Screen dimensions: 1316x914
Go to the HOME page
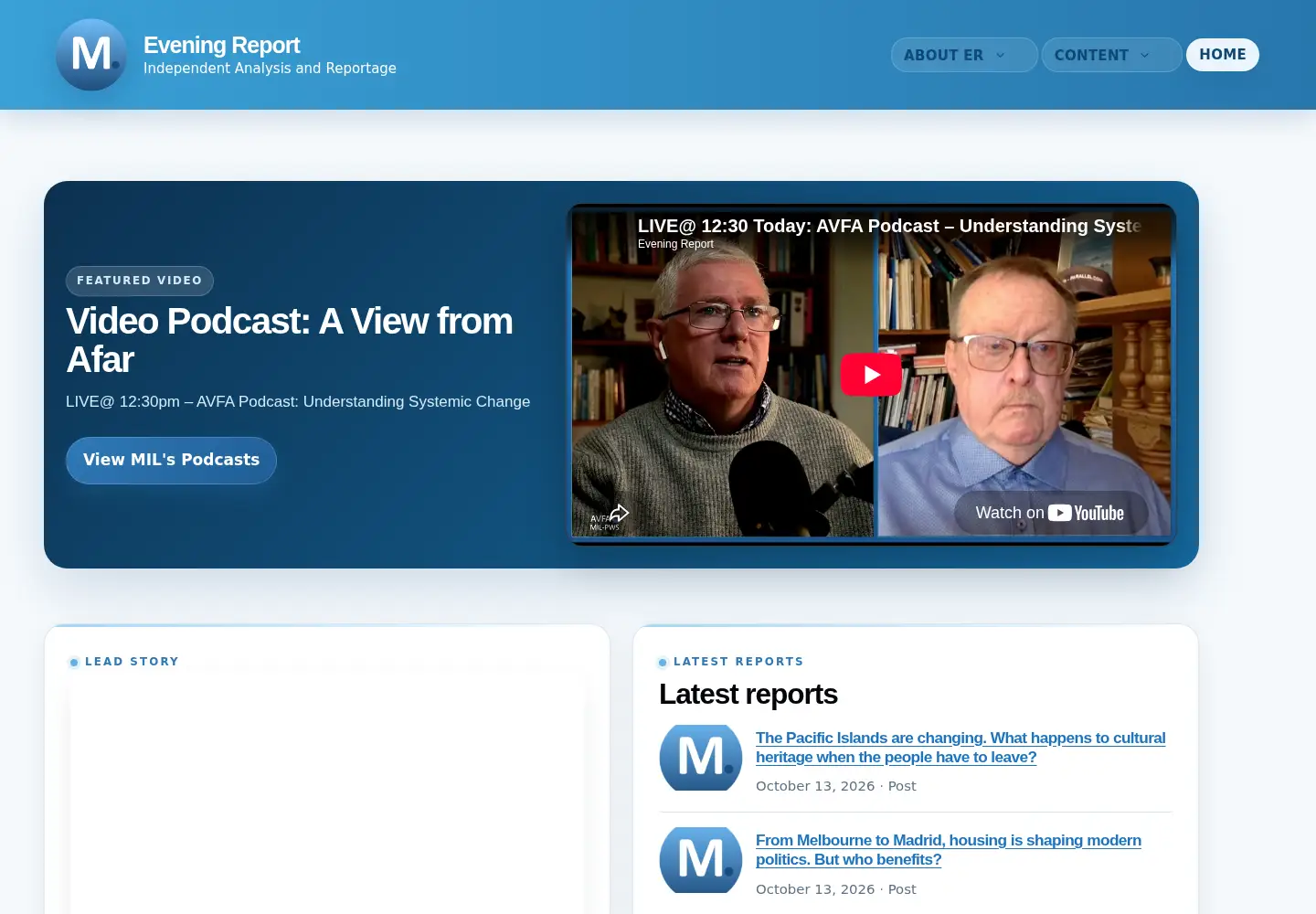click(1223, 55)
